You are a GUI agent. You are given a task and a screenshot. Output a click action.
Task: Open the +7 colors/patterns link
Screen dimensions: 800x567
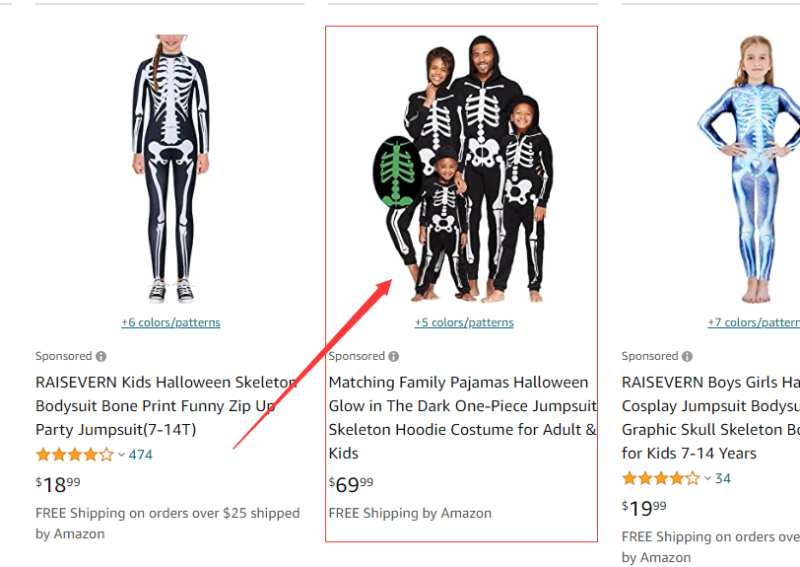[x=754, y=322]
